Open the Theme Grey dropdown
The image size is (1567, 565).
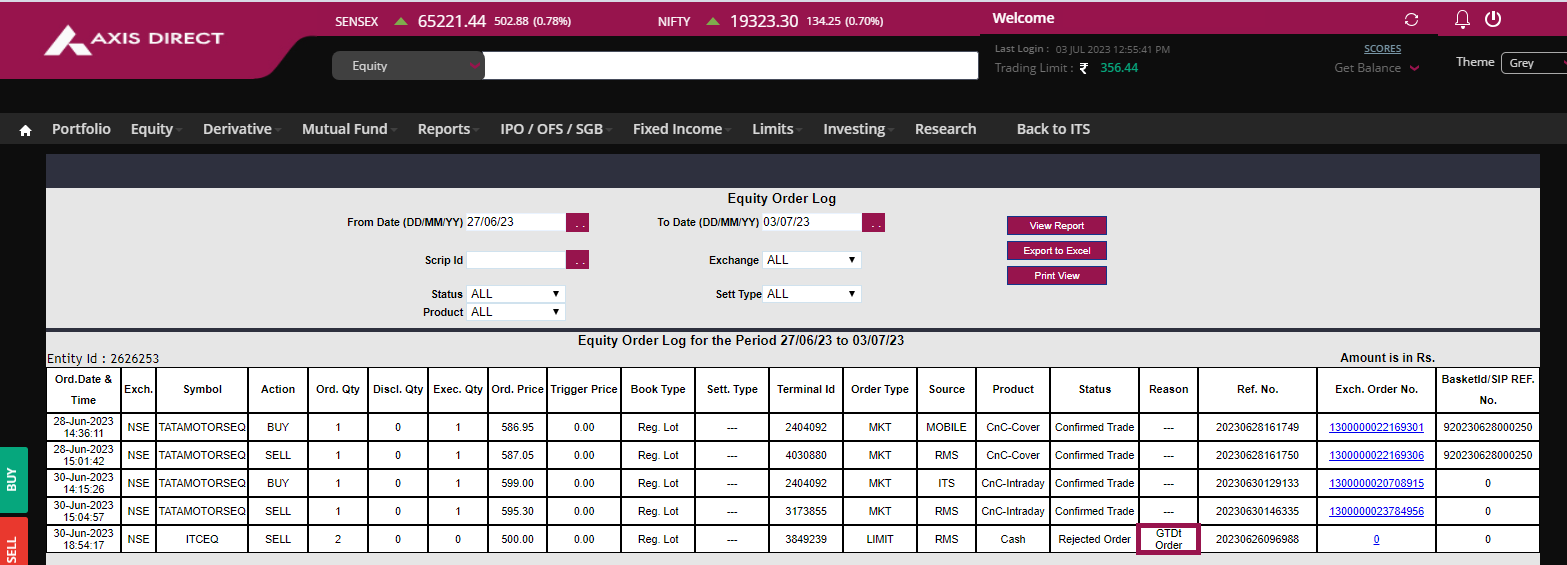tap(1533, 63)
